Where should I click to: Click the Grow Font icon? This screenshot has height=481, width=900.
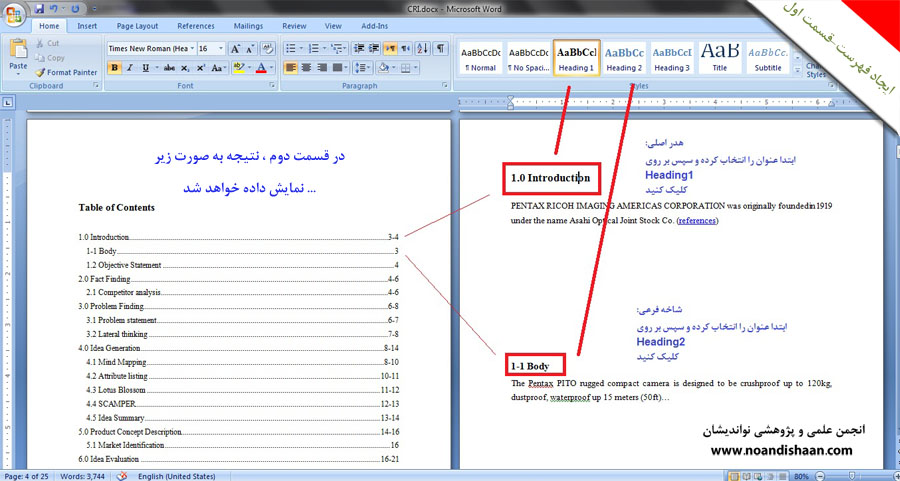pos(235,48)
